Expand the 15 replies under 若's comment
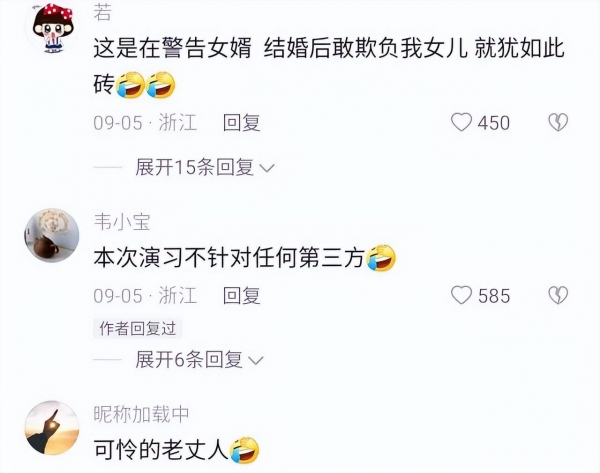 pos(194,167)
